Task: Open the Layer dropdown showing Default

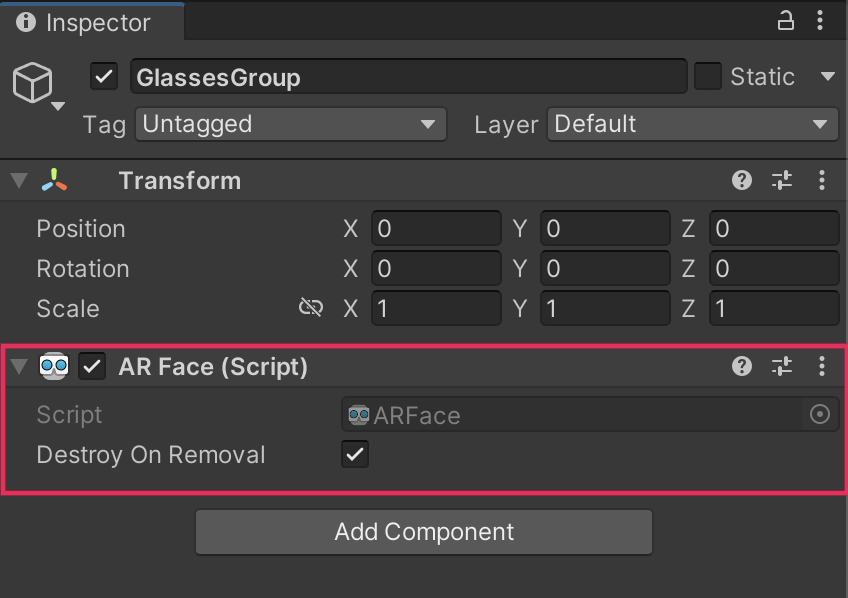Action: 692,124
